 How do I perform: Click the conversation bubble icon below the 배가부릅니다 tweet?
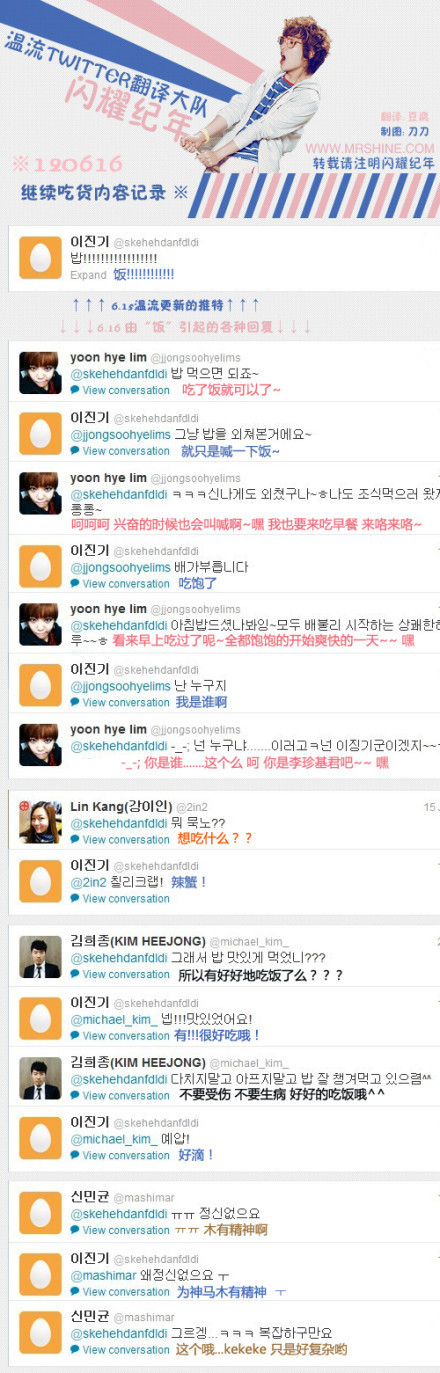(x=75, y=584)
